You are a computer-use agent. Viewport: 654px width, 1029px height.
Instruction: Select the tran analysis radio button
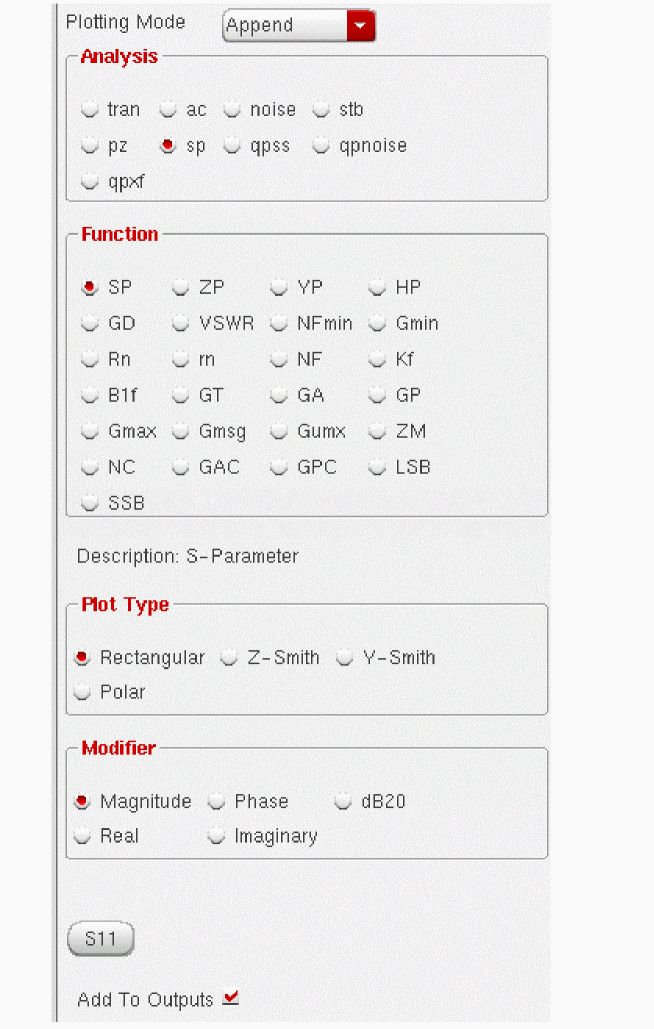[91, 110]
